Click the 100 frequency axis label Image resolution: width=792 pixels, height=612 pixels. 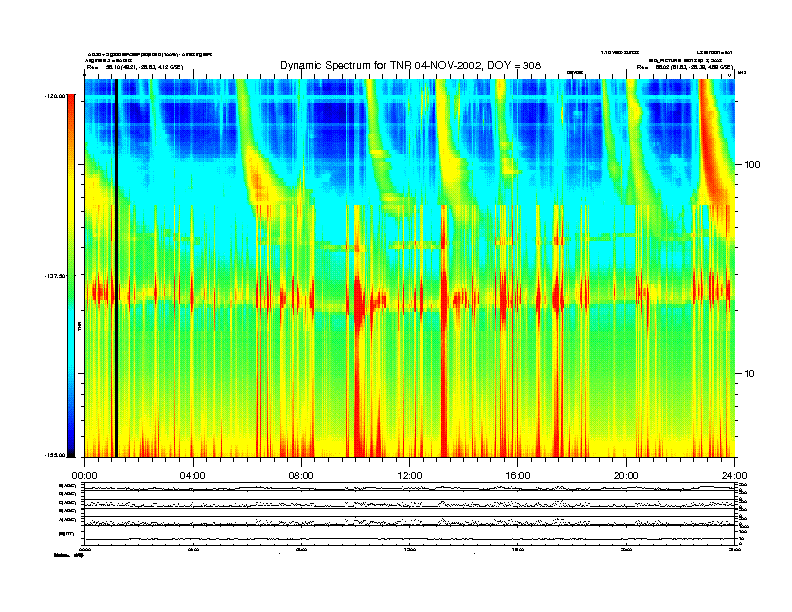tap(752, 165)
